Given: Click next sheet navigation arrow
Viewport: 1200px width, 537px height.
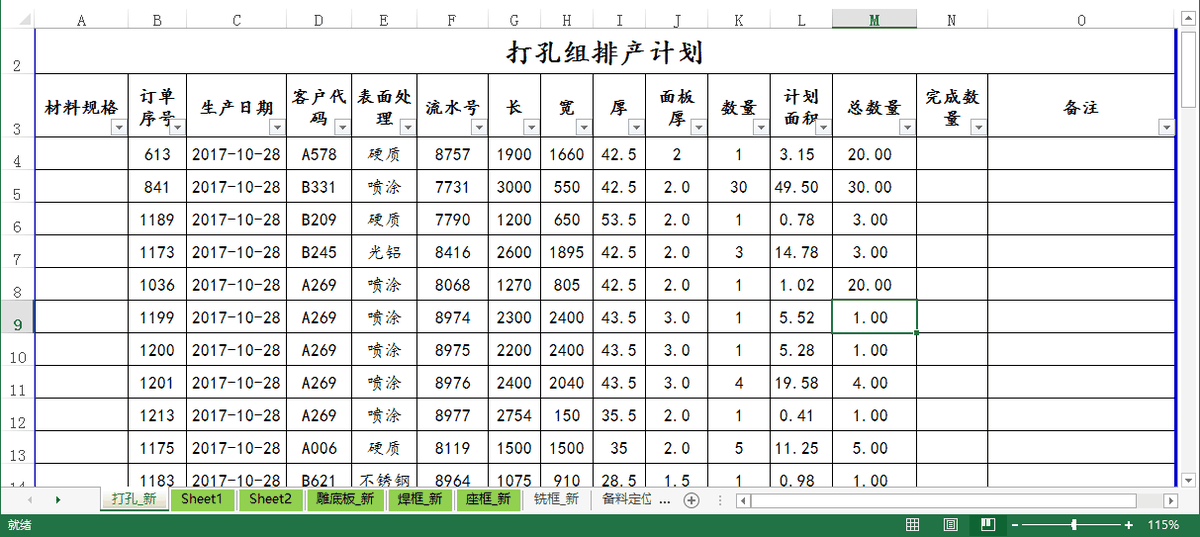Looking at the screenshot, I should (x=58, y=500).
